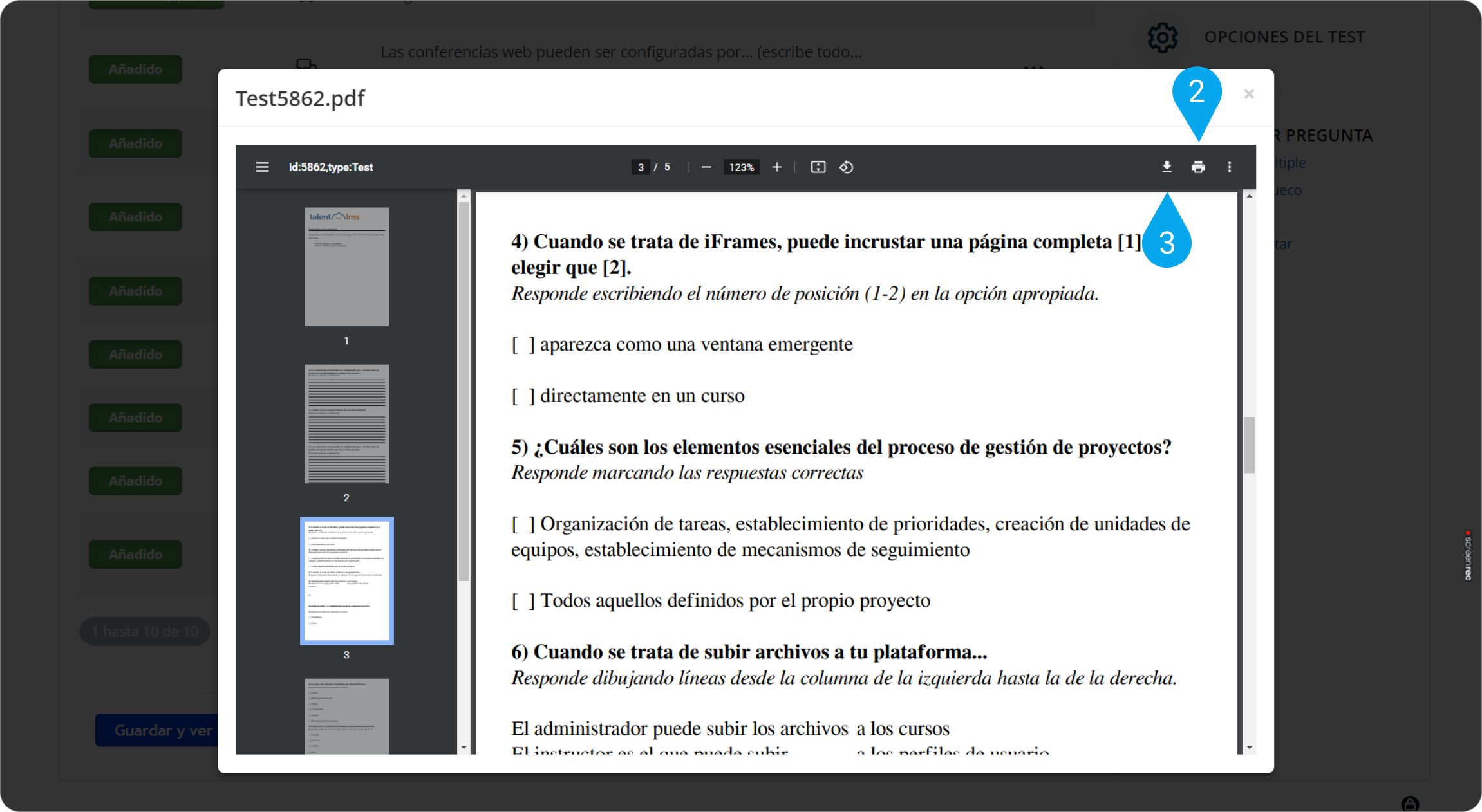
Task: Fit PDF to page
Action: coord(818,167)
